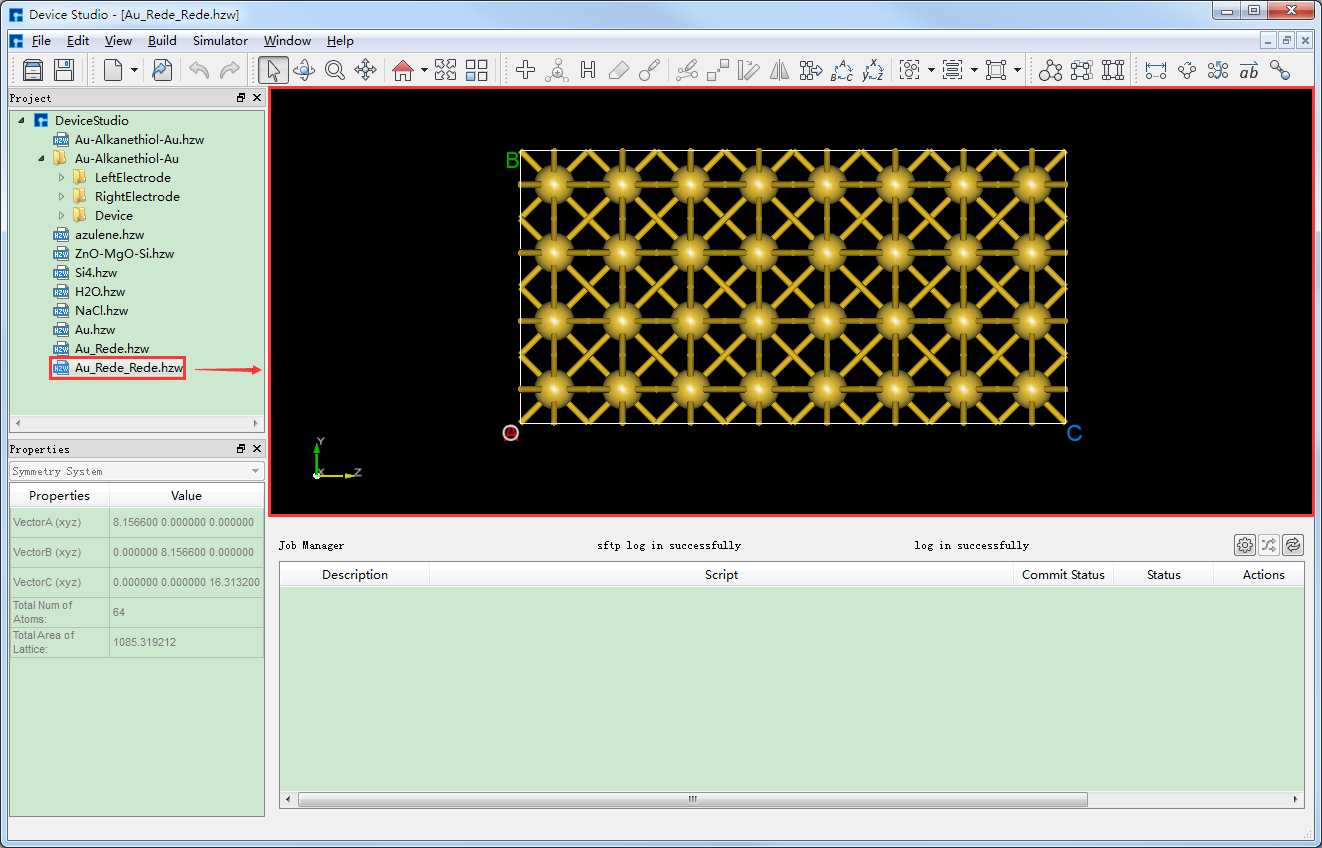1322x848 pixels.
Task: Select the arrow selection tool
Action: point(272,70)
